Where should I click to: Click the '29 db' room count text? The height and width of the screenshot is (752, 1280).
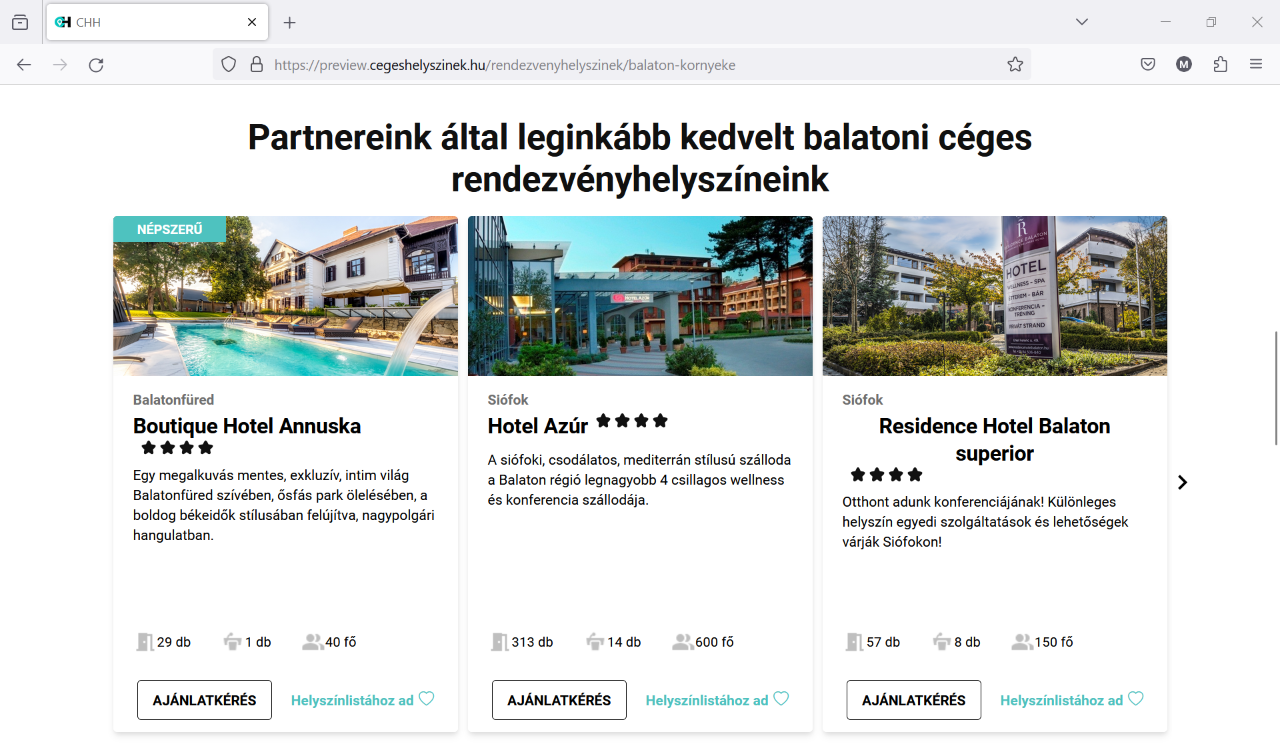pos(174,642)
